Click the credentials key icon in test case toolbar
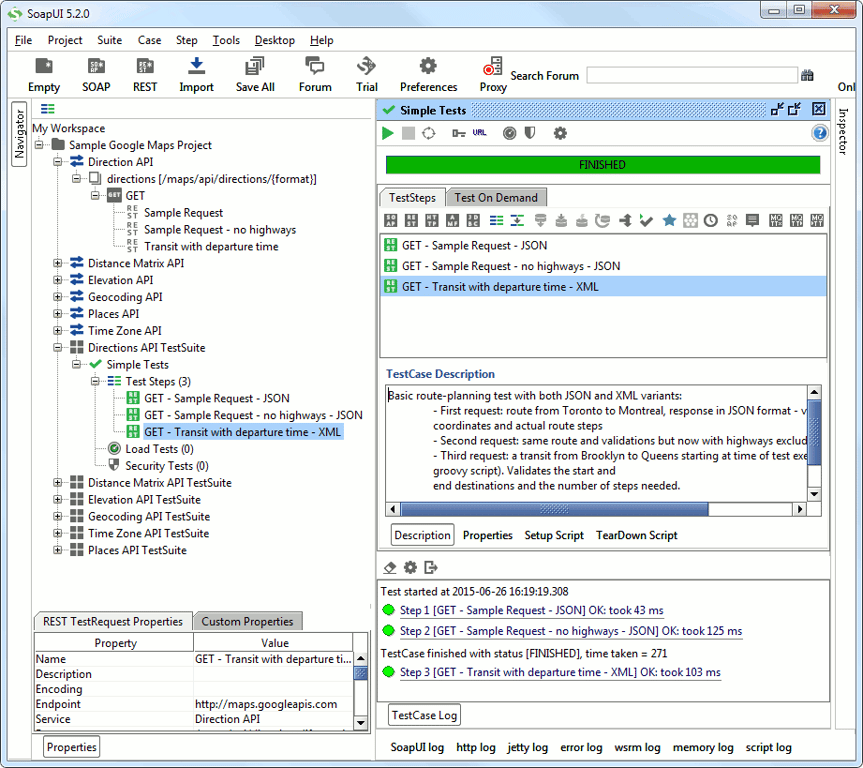This screenshot has height=768, width=863. coord(458,133)
